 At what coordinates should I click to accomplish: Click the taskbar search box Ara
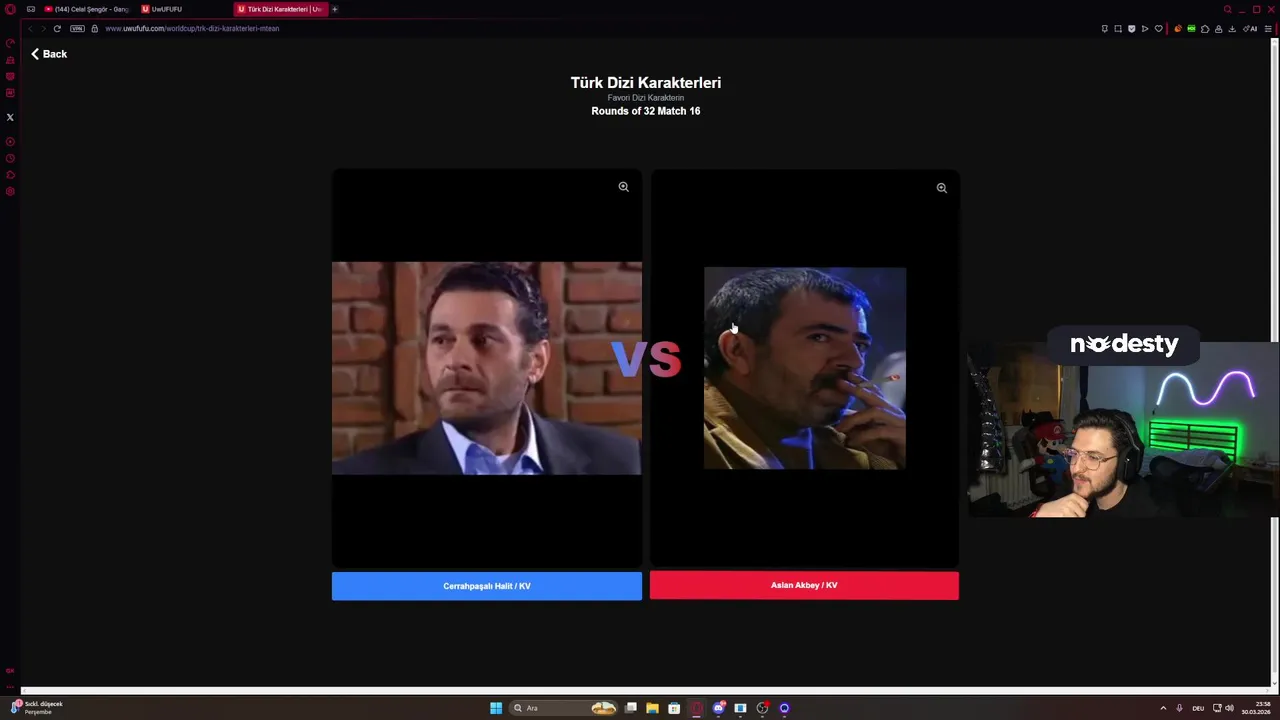(x=562, y=708)
